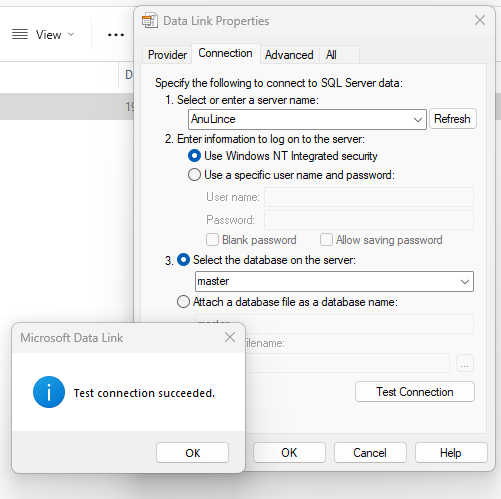Expand the server name dropdown arrow
The height and width of the screenshot is (499, 501).
418,119
